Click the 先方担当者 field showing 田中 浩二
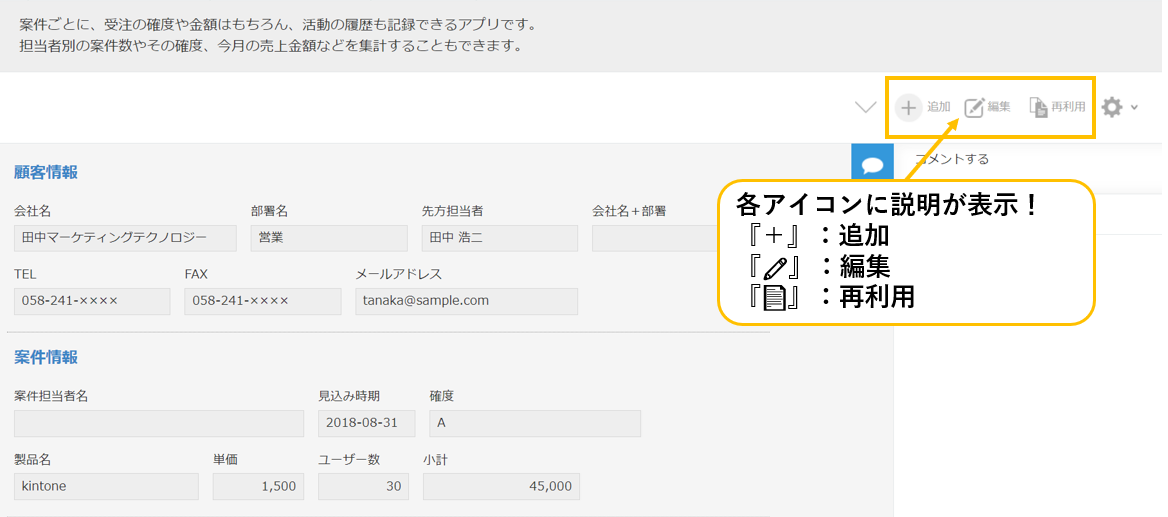The image size is (1168, 517). [x=499, y=238]
